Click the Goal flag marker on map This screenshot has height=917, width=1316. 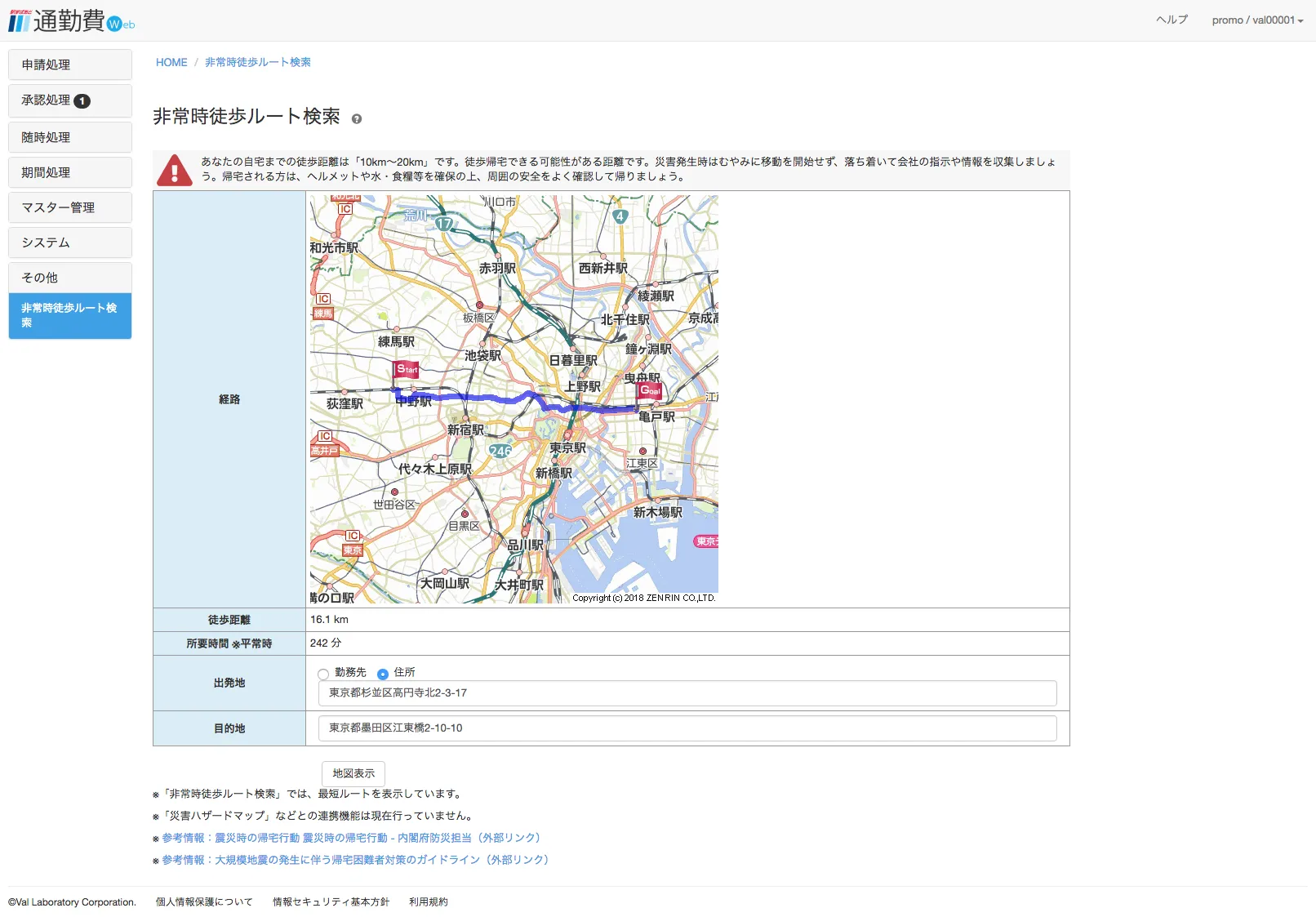[x=650, y=391]
